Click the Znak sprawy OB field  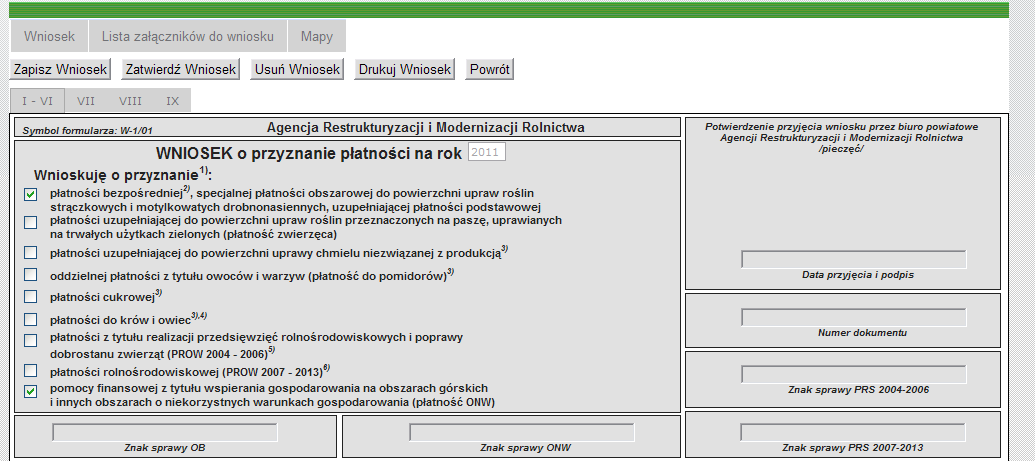(165, 433)
